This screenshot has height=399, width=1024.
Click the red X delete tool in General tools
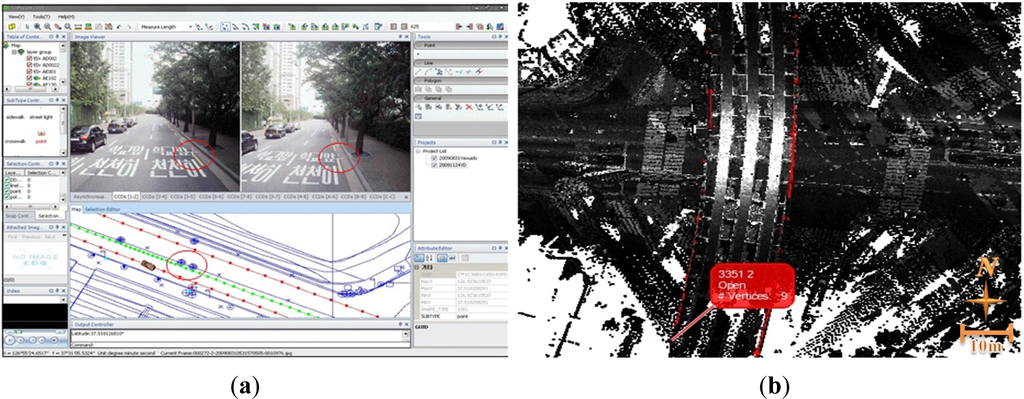point(470,106)
